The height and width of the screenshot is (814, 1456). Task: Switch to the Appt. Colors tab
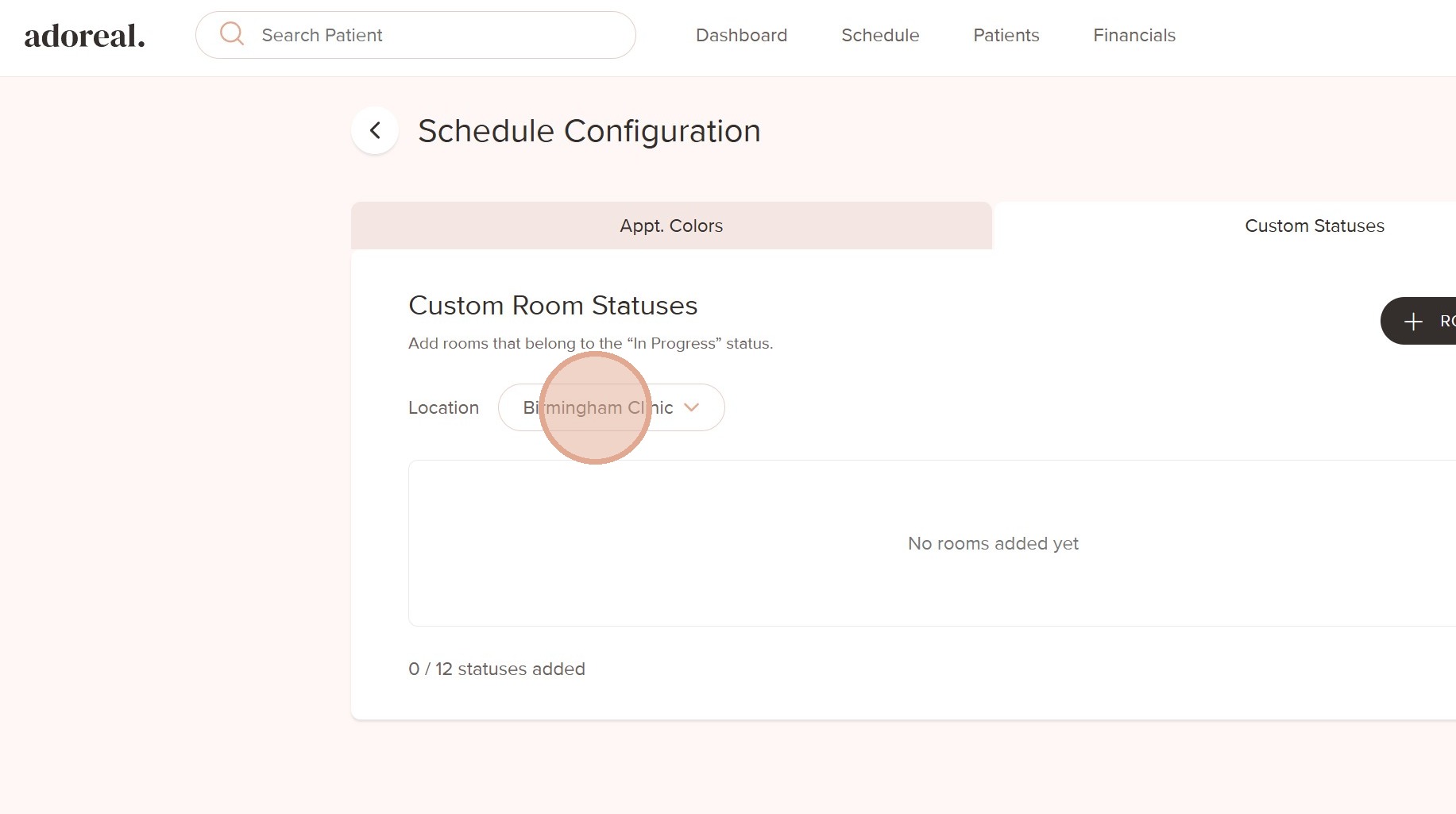[671, 226]
